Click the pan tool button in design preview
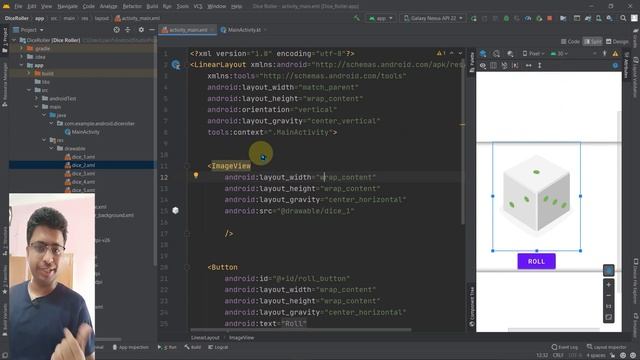Viewport: 640px width, 360px height. pos(609,270)
